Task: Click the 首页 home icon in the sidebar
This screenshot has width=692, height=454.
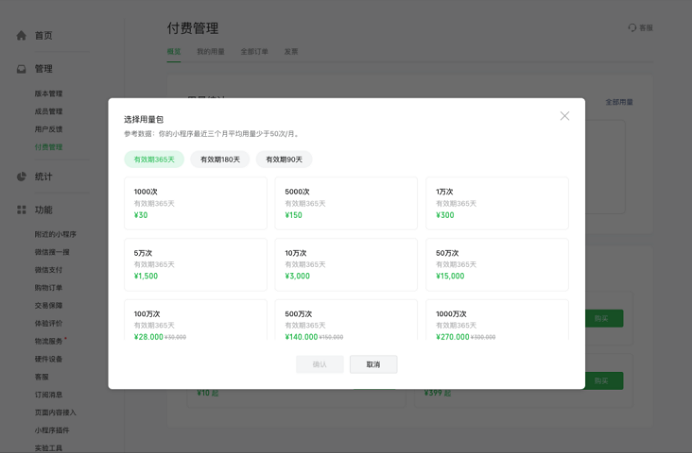Action: tap(21, 35)
